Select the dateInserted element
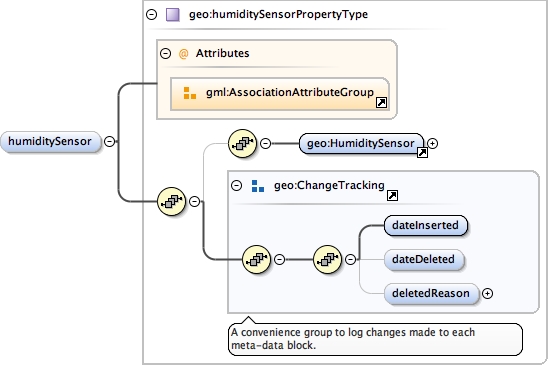Viewport: 549px width, 366px height. (426, 225)
